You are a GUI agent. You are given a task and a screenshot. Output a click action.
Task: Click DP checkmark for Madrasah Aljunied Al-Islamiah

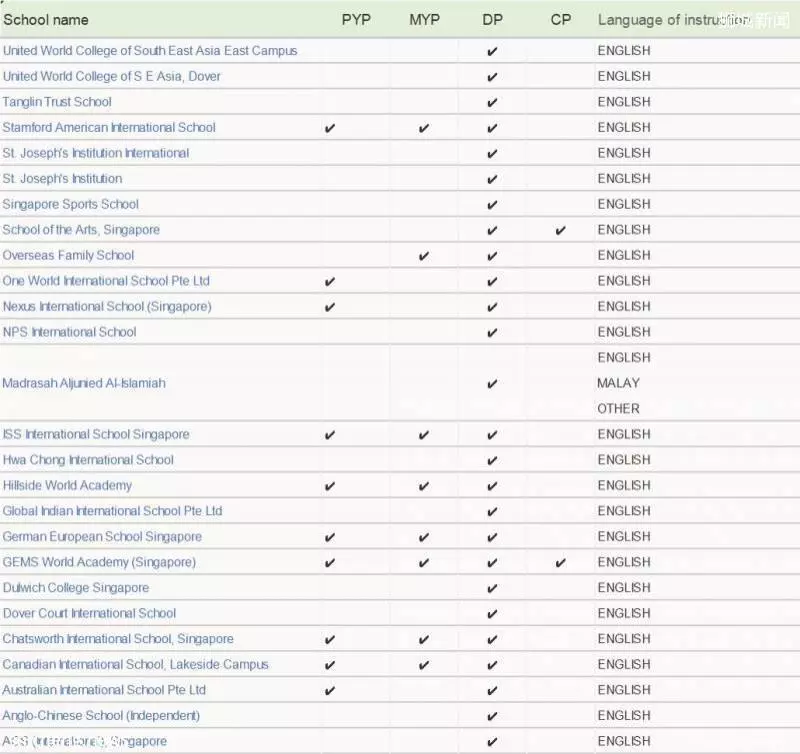pos(492,384)
